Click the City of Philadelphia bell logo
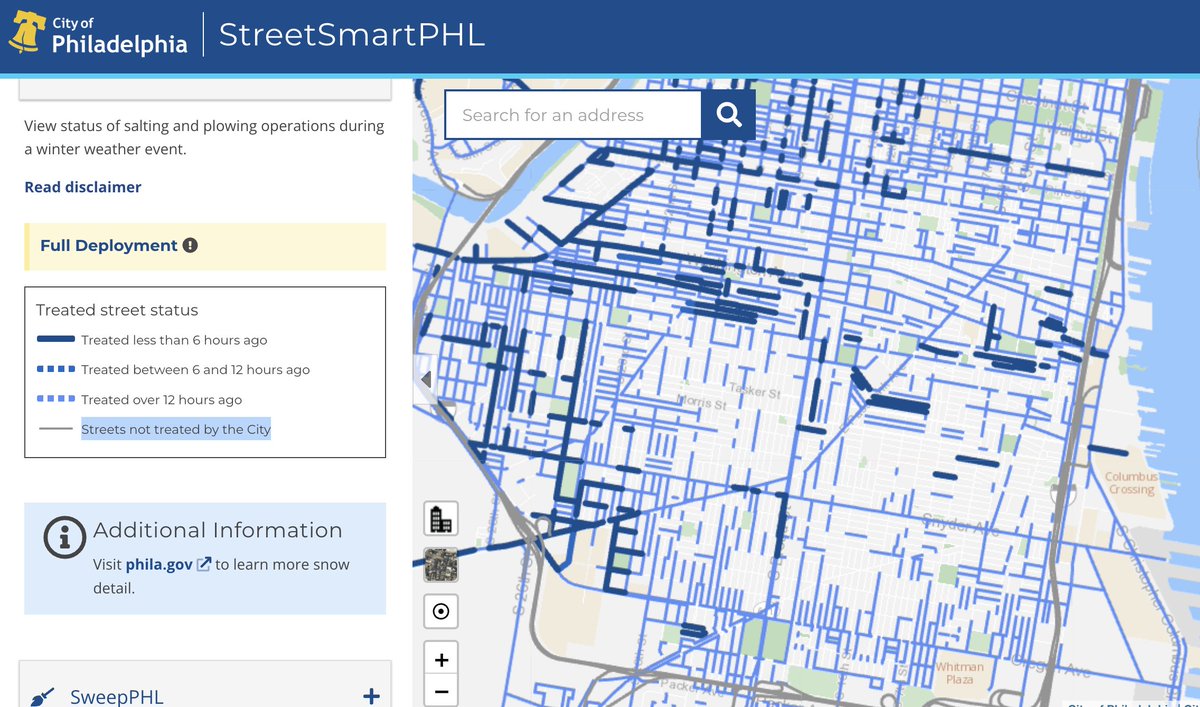The width and height of the screenshot is (1200, 707). pyautogui.click(x=26, y=31)
